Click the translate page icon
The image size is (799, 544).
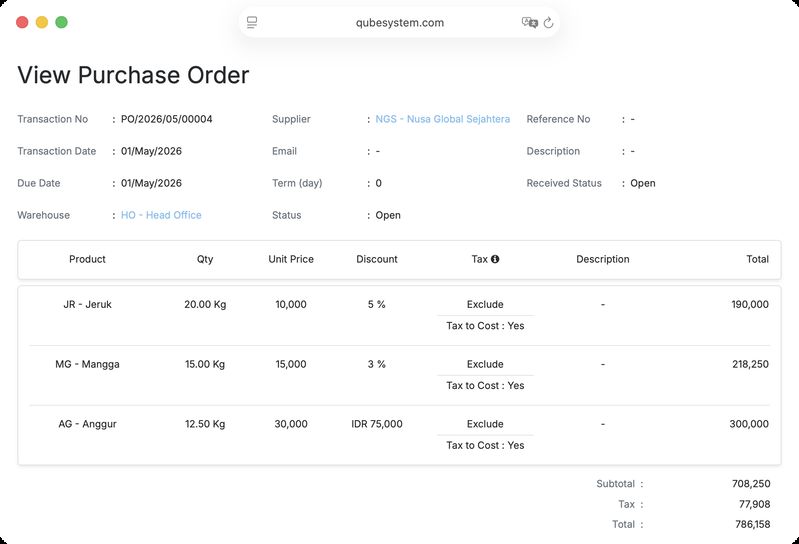click(529, 22)
